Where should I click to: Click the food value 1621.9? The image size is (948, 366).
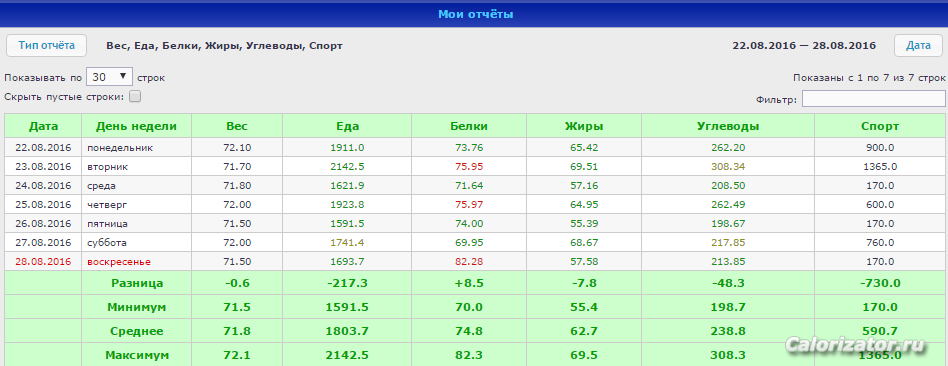click(x=348, y=186)
